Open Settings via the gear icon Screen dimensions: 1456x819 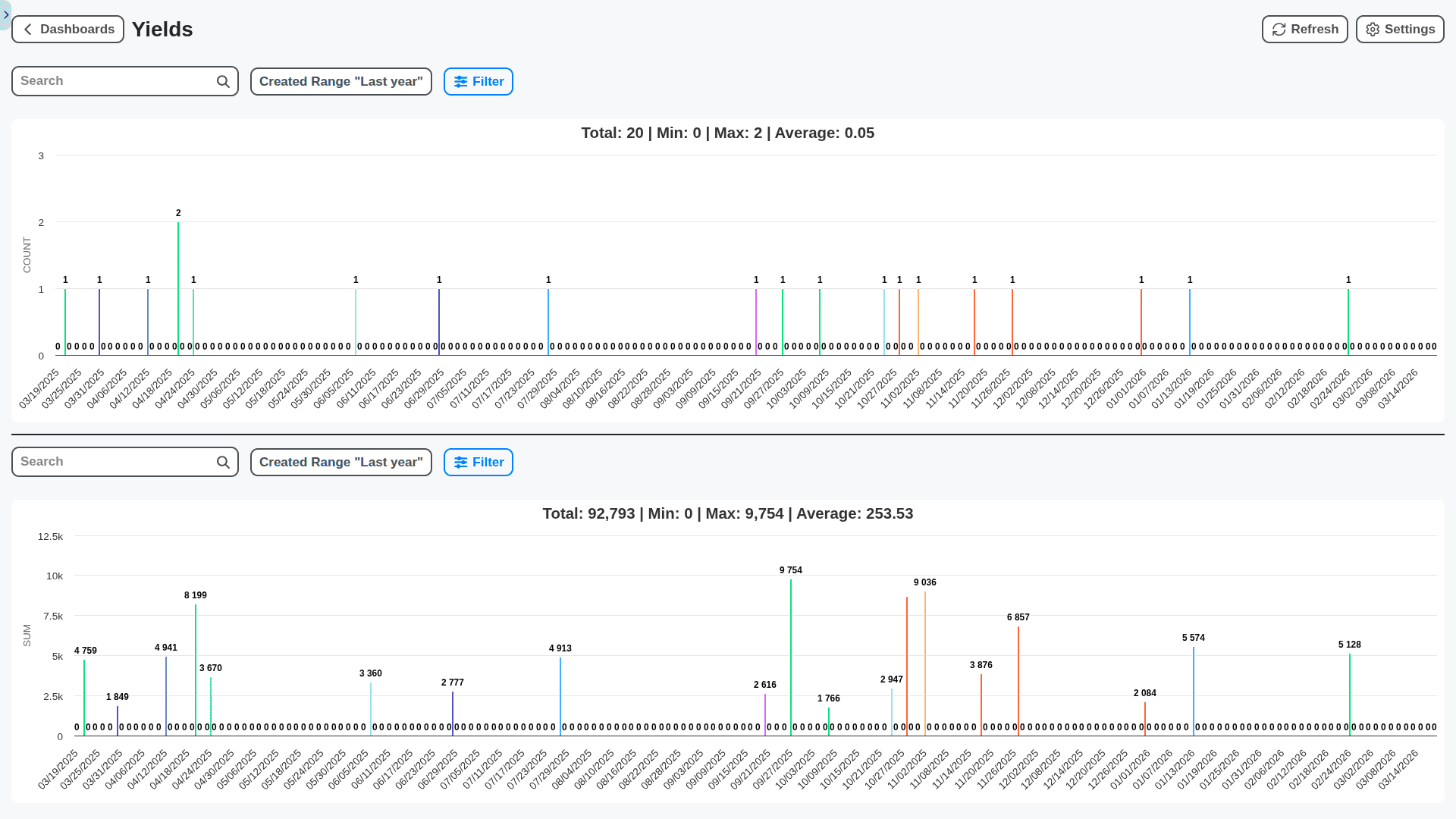(1373, 29)
